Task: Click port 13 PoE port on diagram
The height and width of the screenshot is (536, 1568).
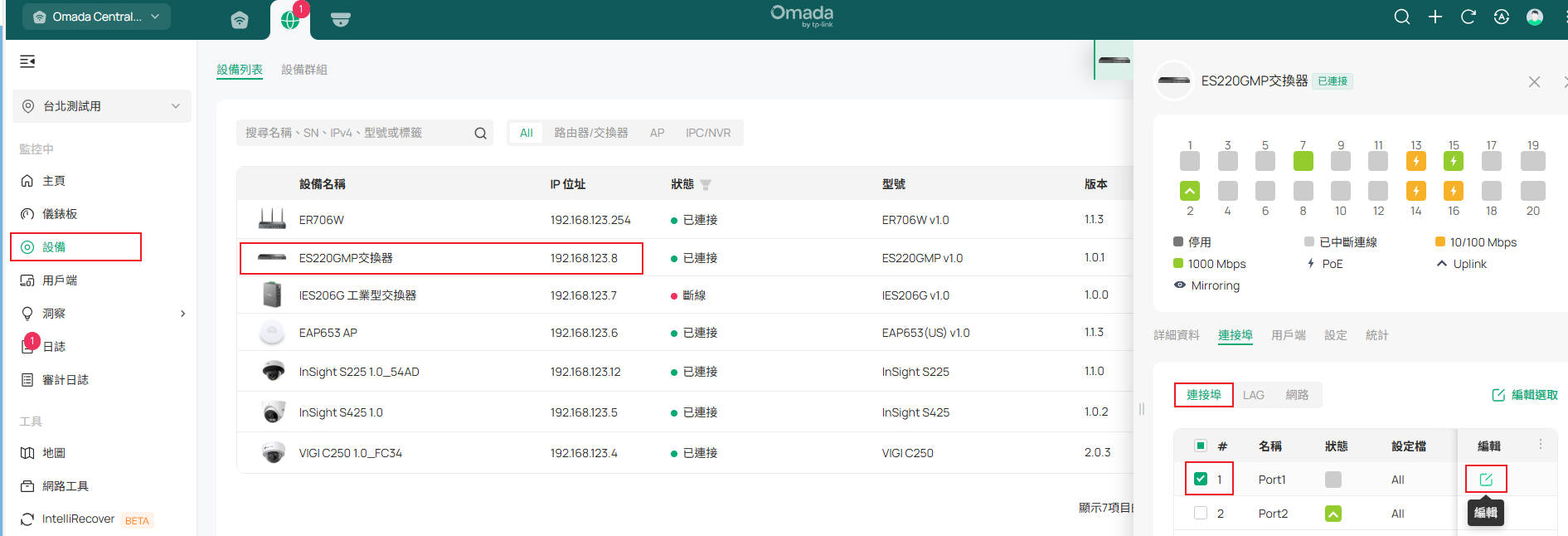Action: [1416, 161]
